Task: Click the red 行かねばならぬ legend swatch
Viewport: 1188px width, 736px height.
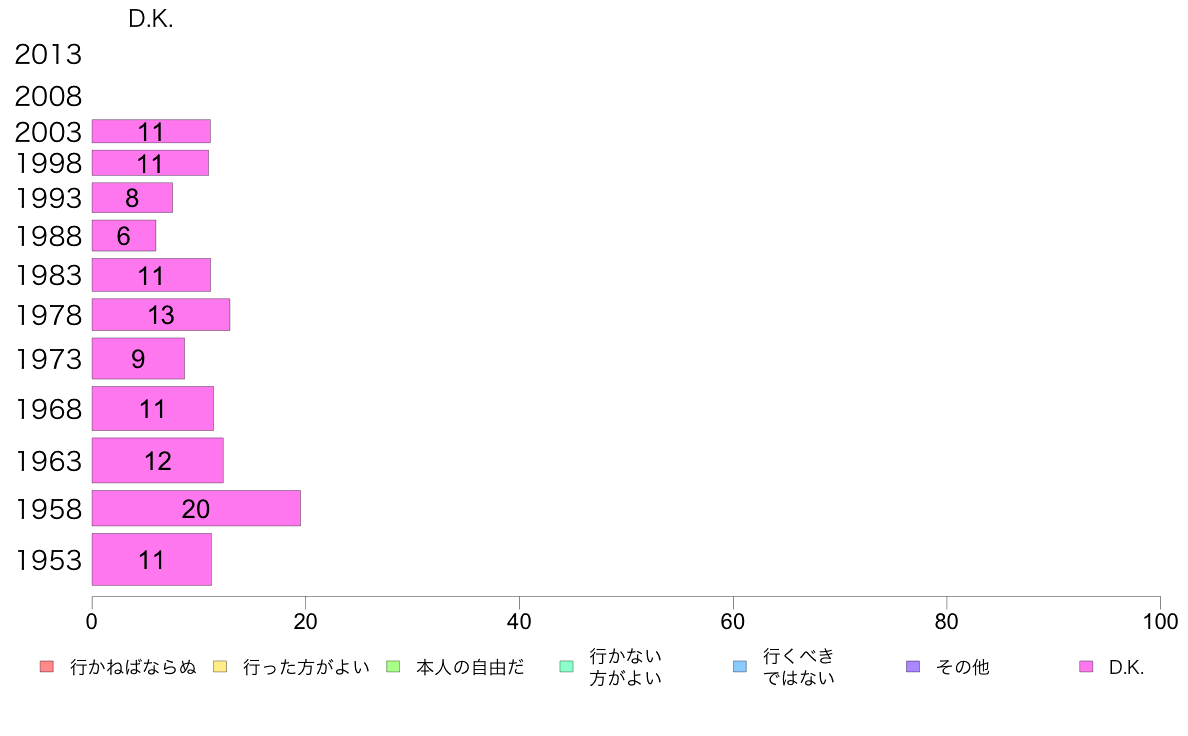Action: click(x=46, y=667)
